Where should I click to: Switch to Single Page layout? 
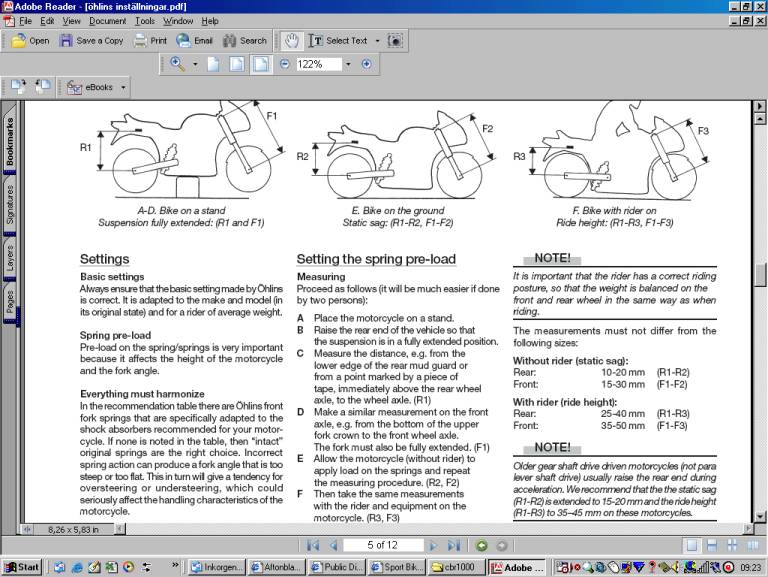coord(692,545)
